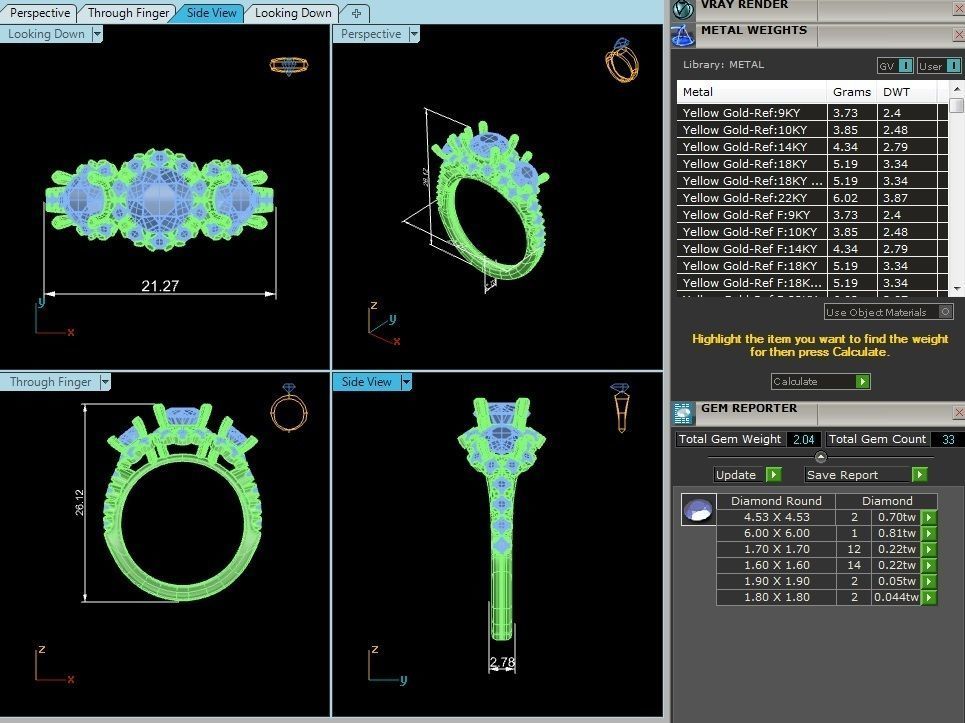Click the Total Gem Weight value 2.04
The image size is (965, 723).
(x=804, y=439)
